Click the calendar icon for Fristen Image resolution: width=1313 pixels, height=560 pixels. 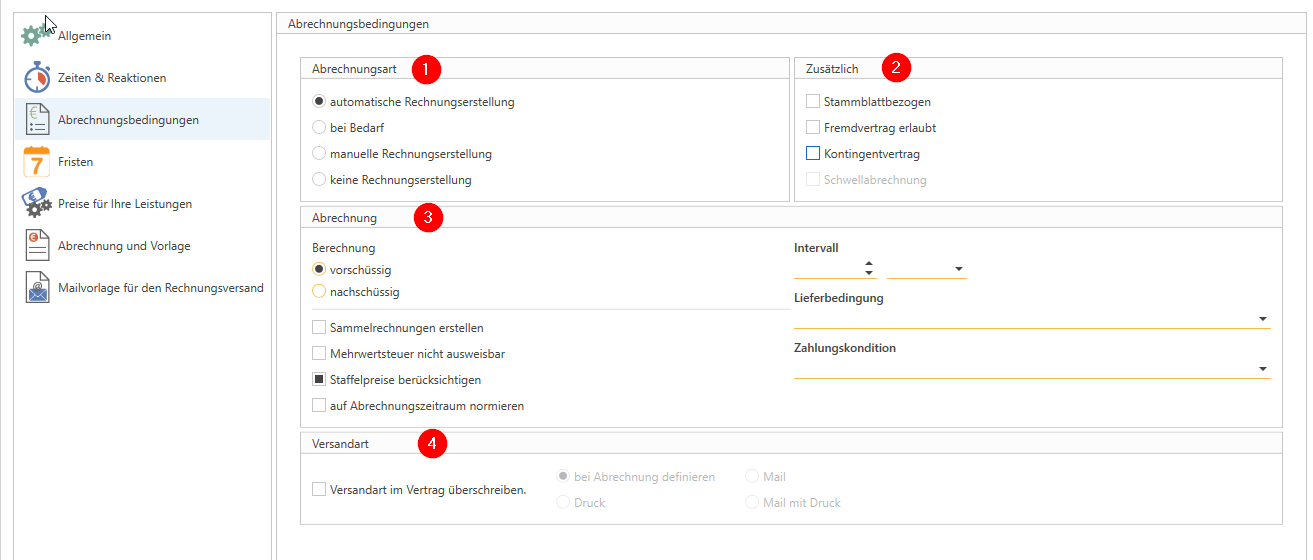coord(36,162)
